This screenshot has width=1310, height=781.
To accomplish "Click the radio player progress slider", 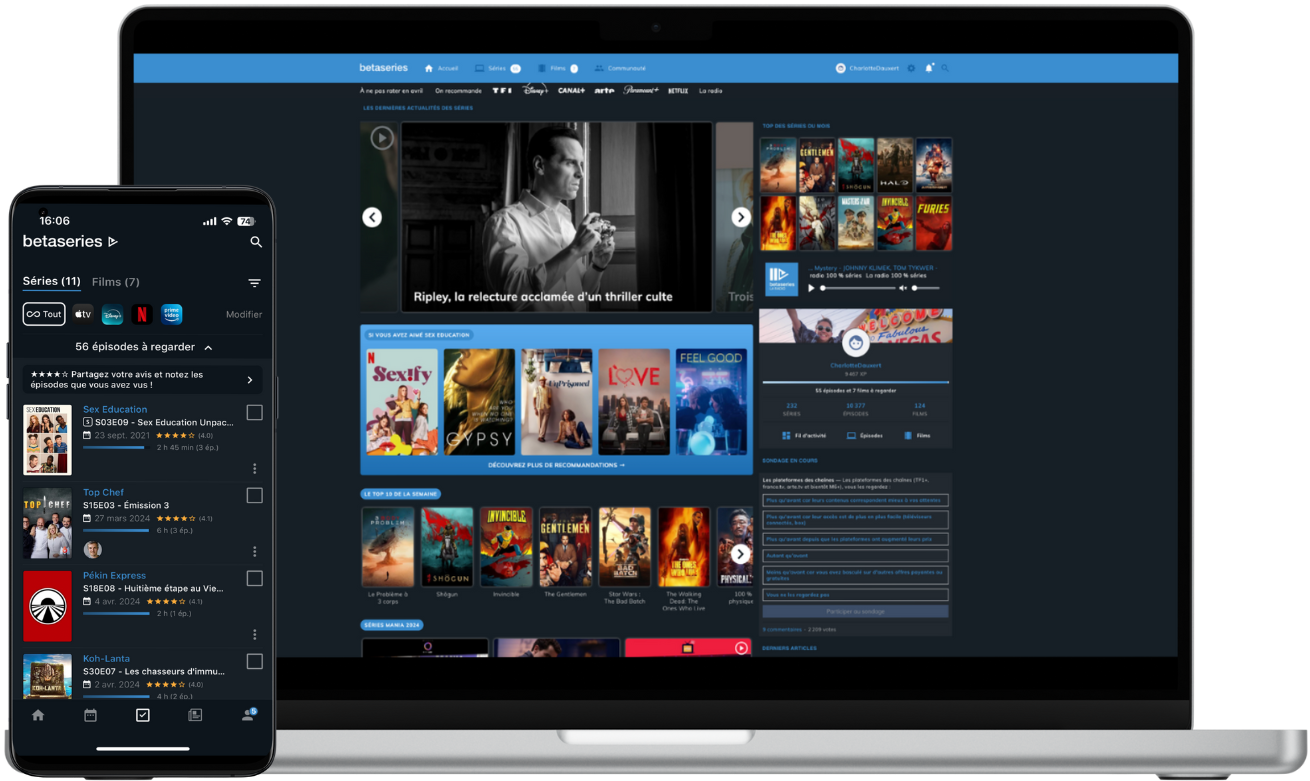I will pos(858,288).
